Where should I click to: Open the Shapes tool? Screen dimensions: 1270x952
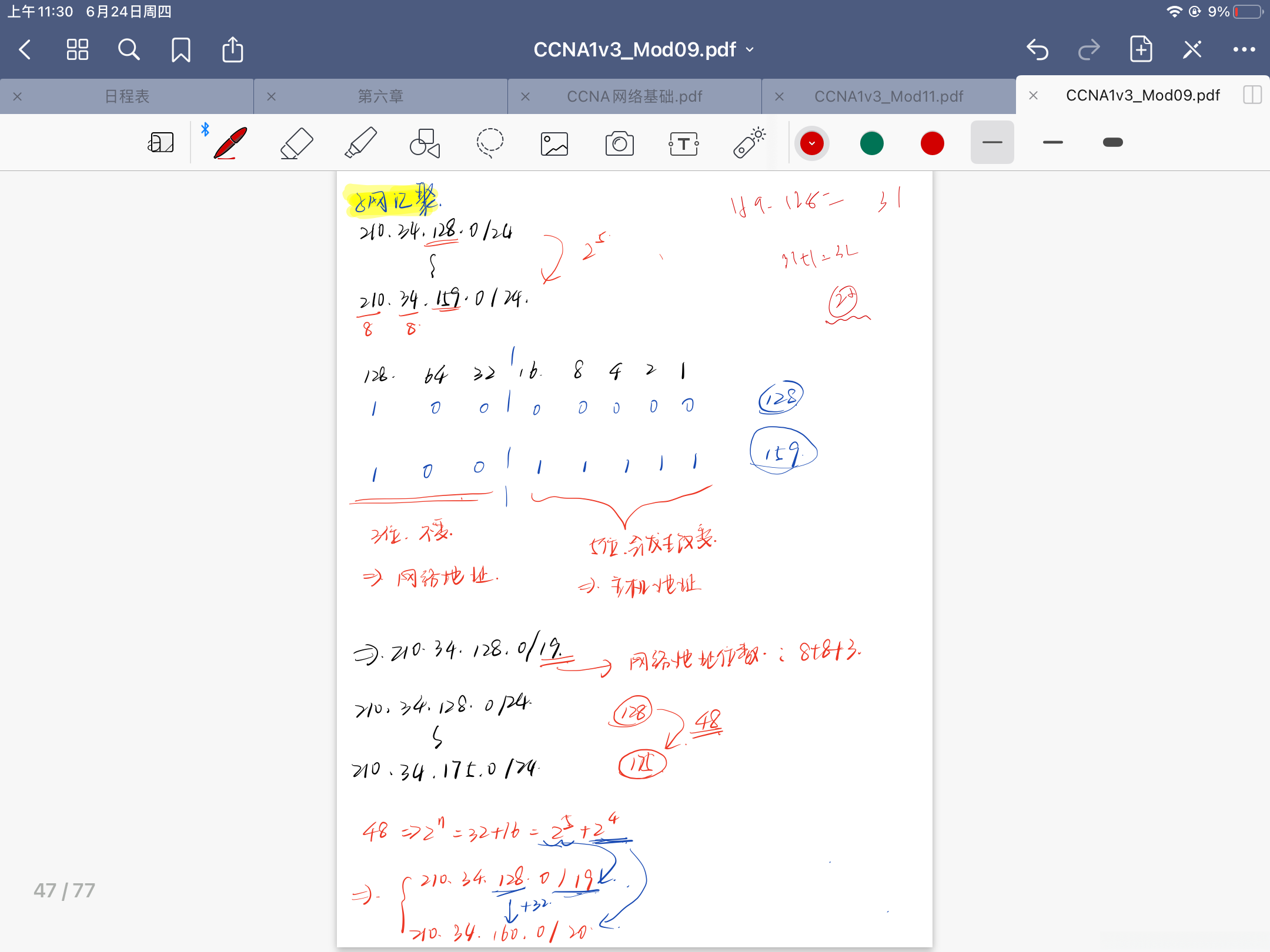tap(425, 142)
